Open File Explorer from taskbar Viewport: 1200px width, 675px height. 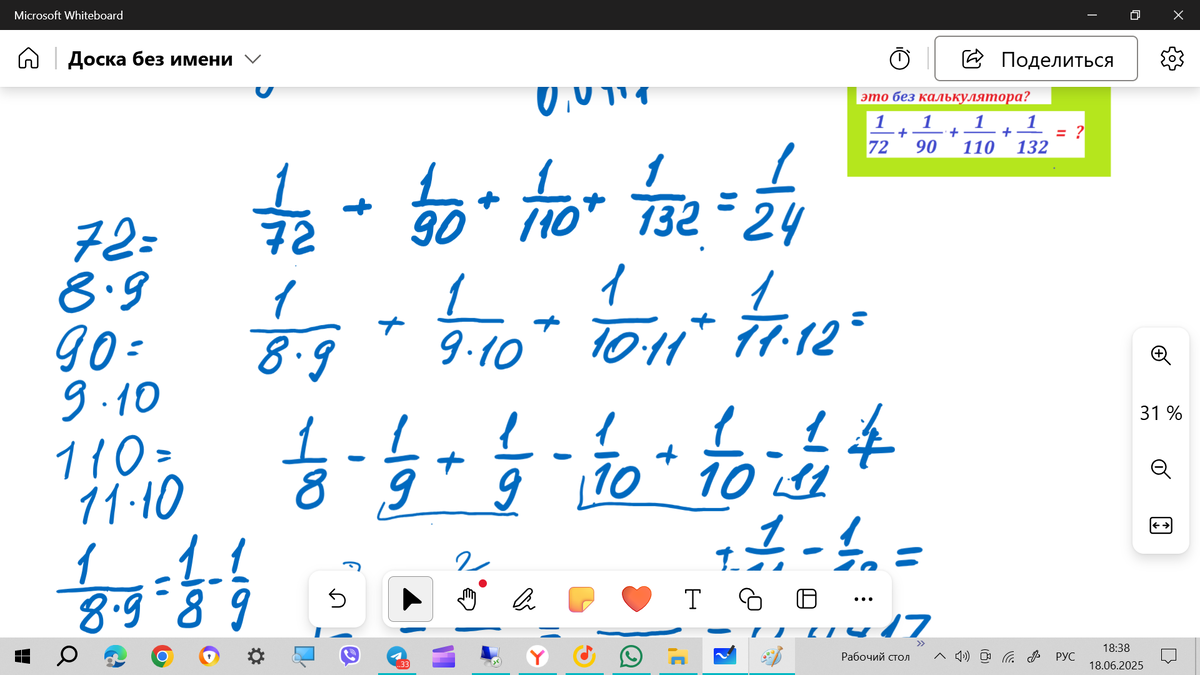click(678, 656)
